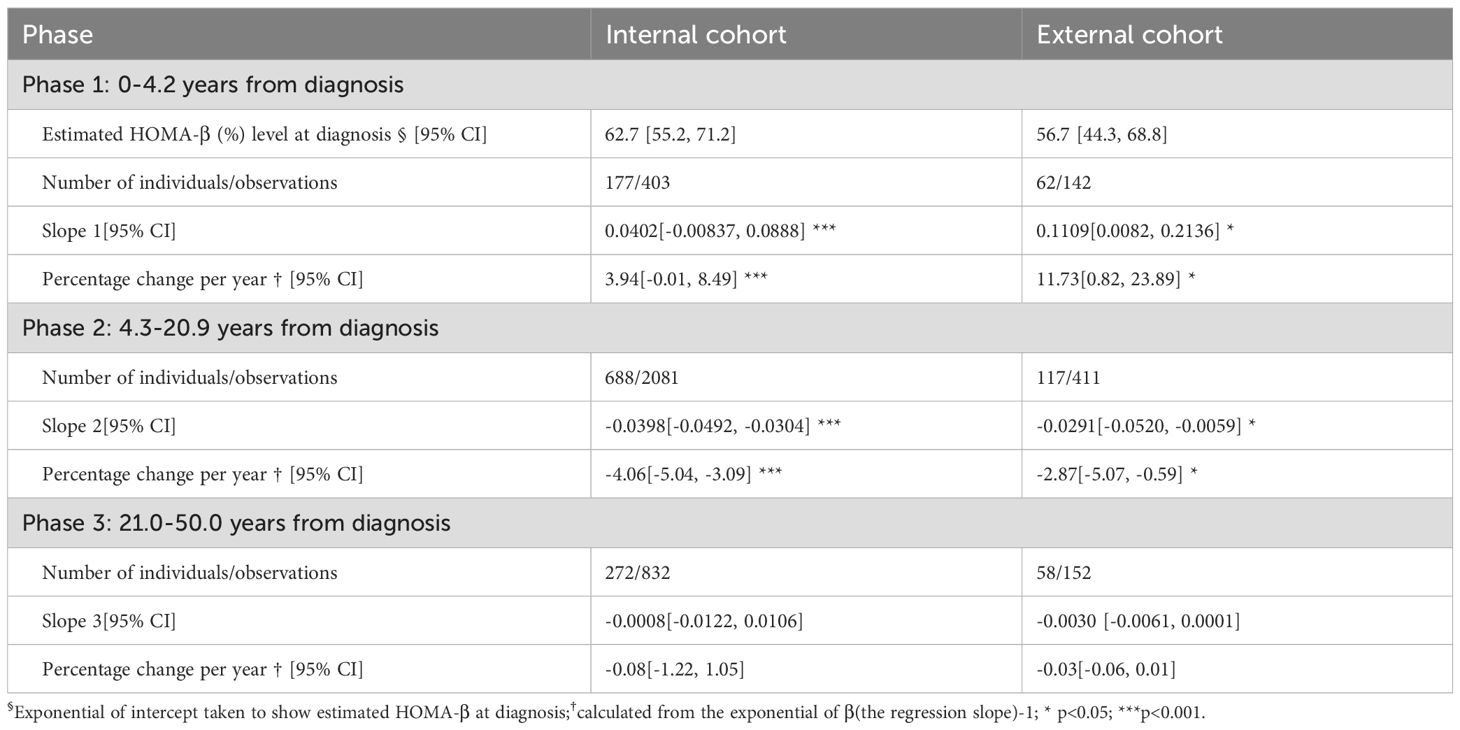Select the Phase 1: 0-4.2 years row
Viewport: 1460px width, 730px height.
(213, 85)
